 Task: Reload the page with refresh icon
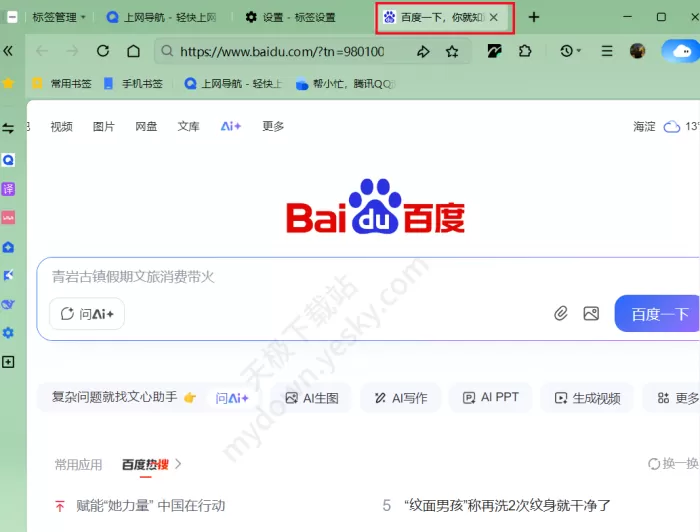coord(103,51)
